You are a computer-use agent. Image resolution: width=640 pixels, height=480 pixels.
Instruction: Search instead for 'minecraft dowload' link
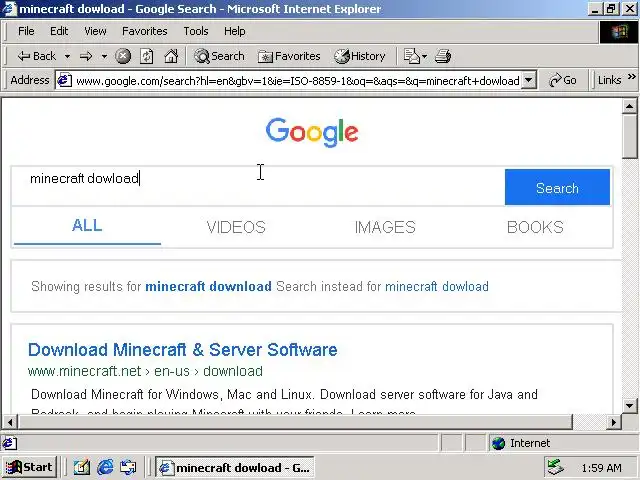coord(437,286)
